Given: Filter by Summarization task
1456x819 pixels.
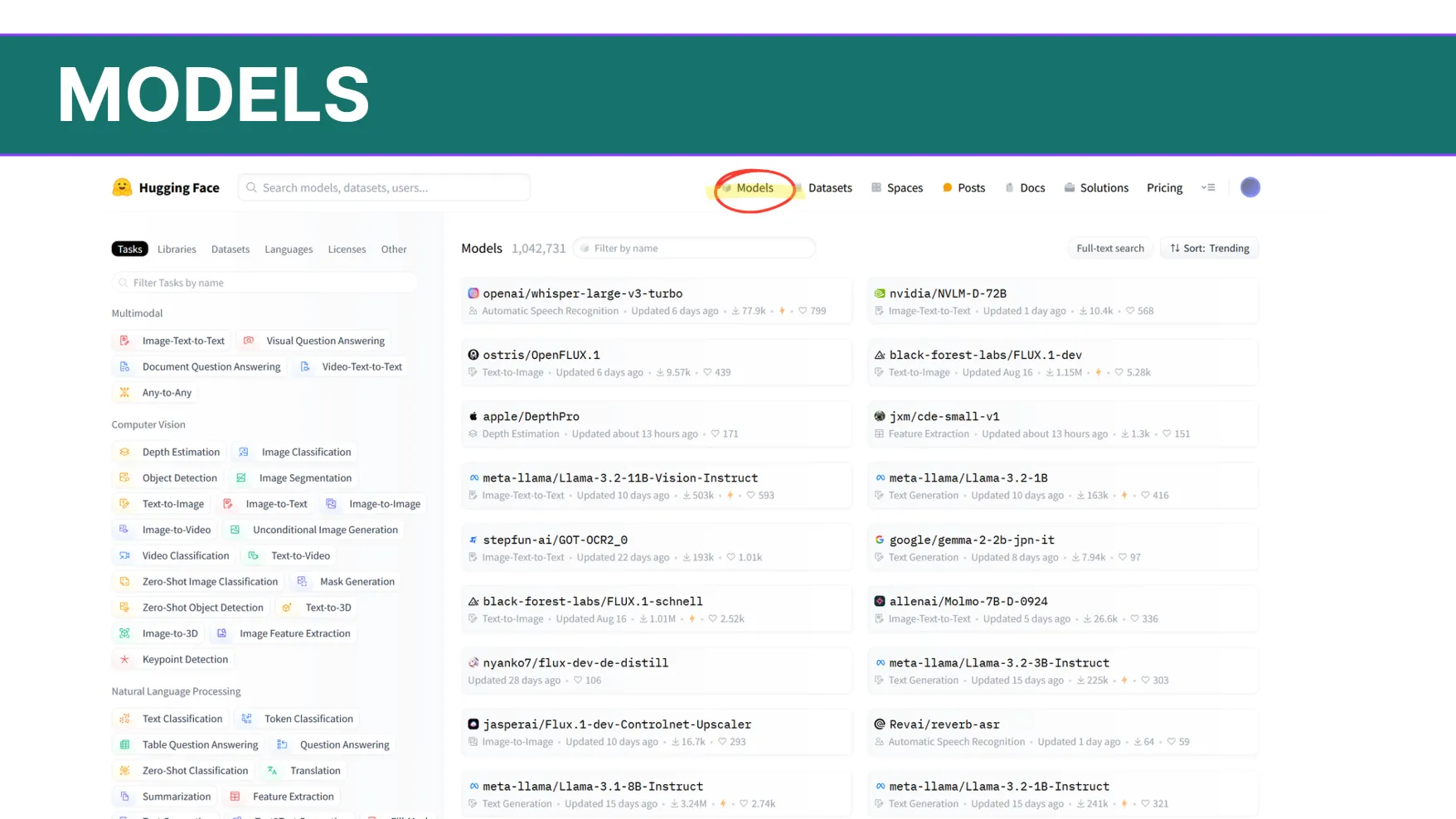Looking at the screenshot, I should [165, 796].
